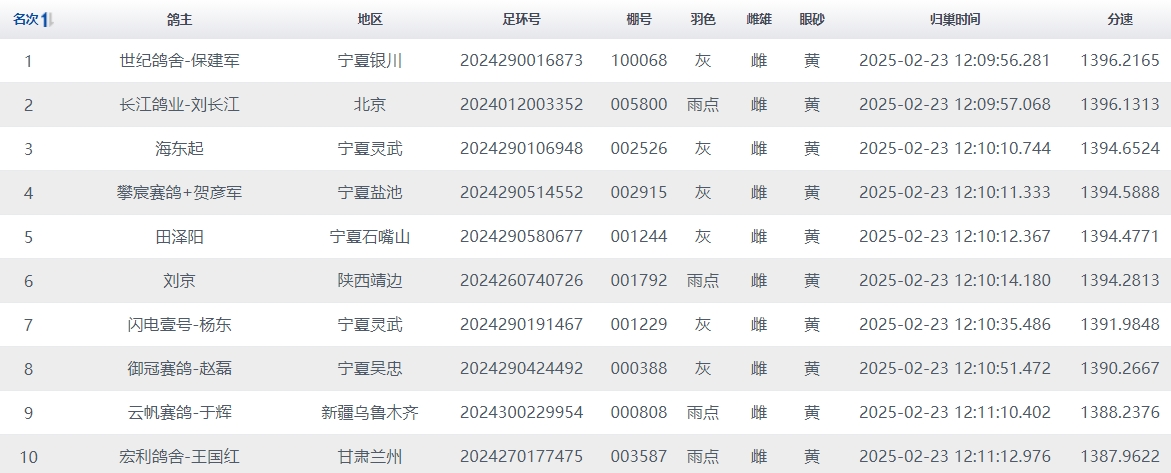This screenshot has height=473, width=1171.
Task: Sort results by 分速 column header
Action: [x=1119, y=20]
